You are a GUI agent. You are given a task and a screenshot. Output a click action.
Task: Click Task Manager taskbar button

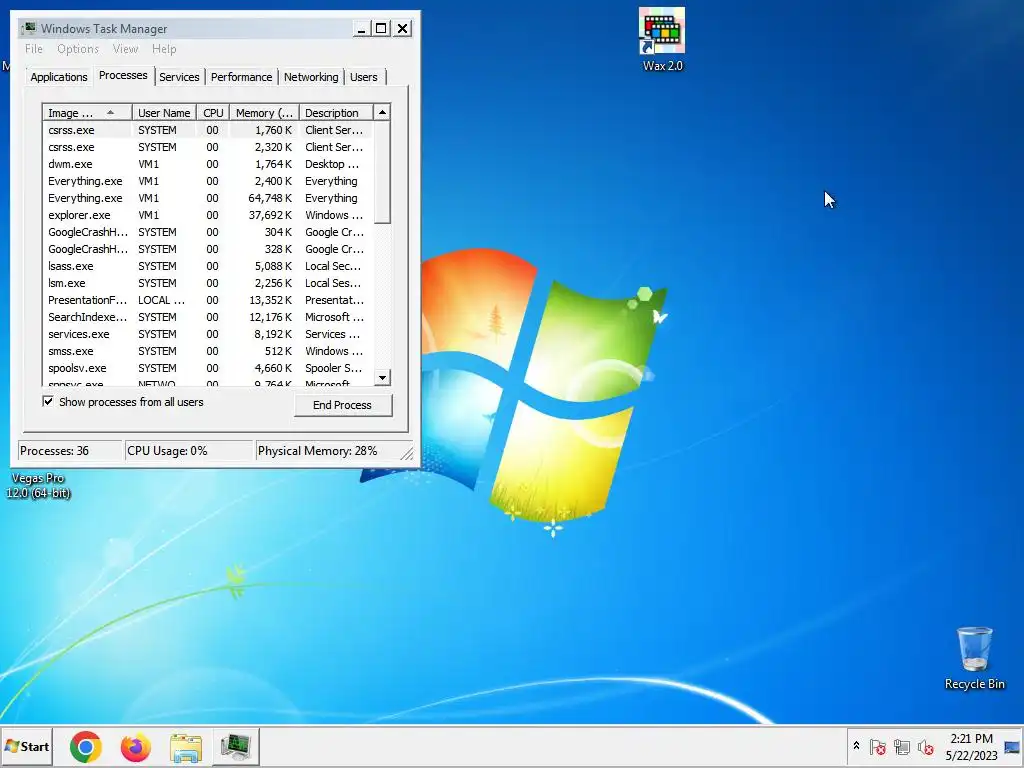click(235, 746)
